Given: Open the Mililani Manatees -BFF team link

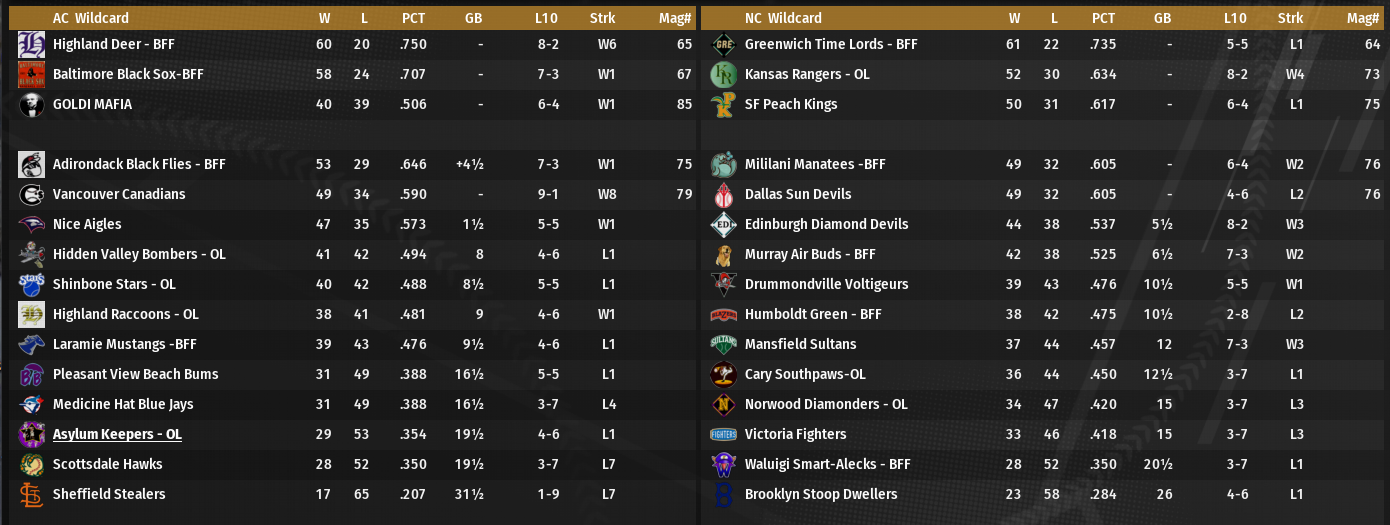Looking at the screenshot, I should click(815, 164).
